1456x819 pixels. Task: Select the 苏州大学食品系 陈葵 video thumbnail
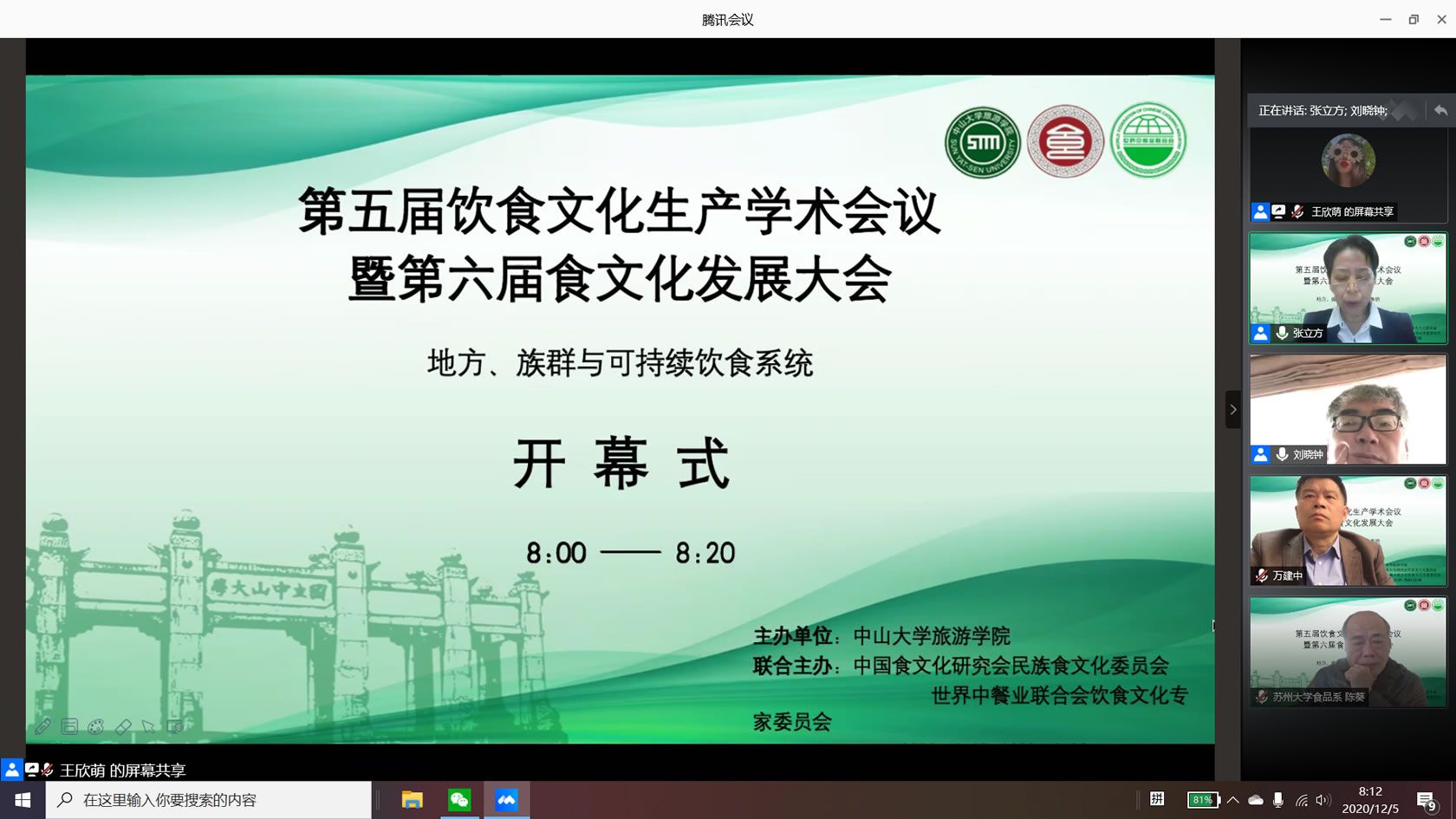(1348, 652)
